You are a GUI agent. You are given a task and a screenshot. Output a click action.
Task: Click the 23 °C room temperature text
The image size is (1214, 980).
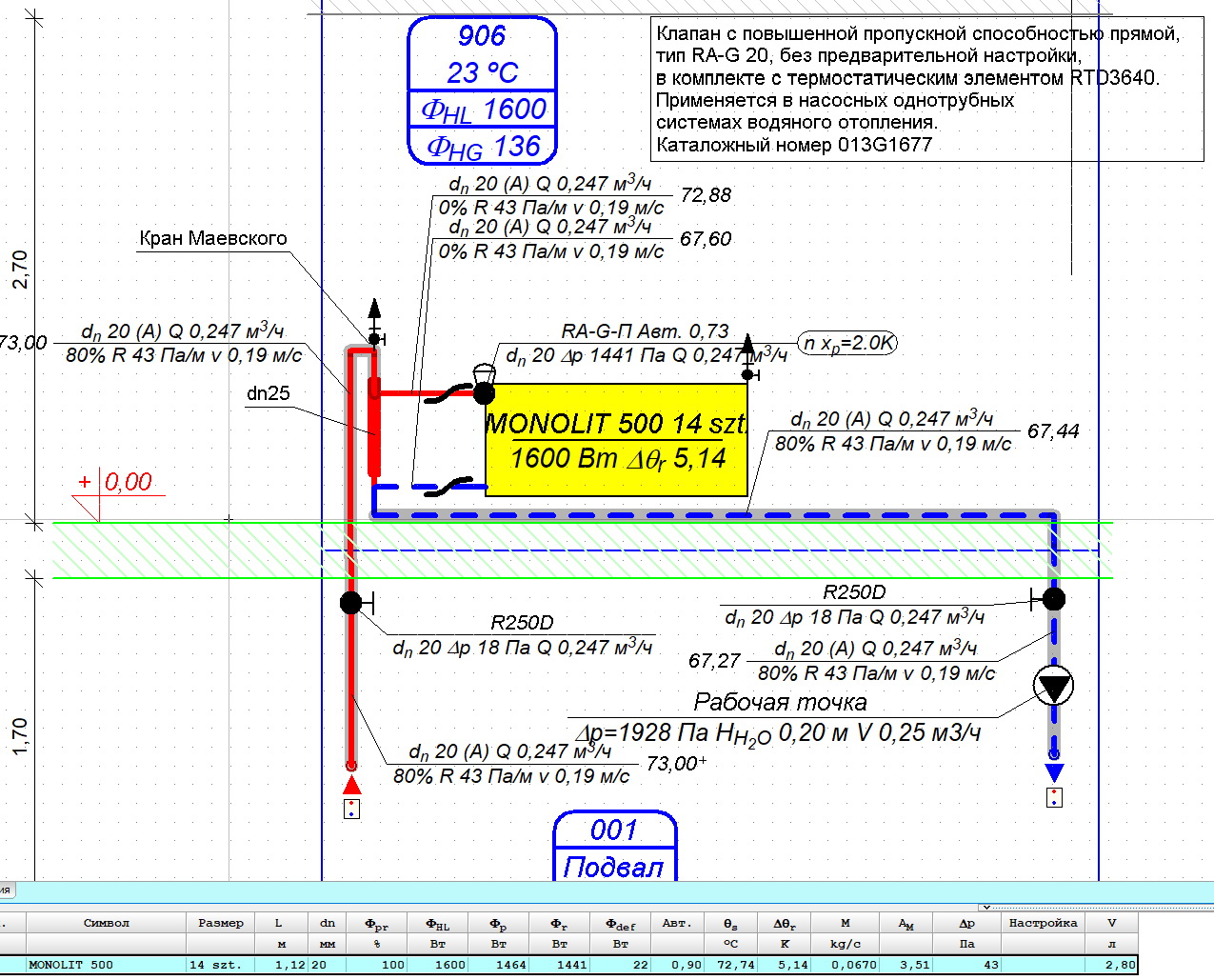(x=483, y=72)
